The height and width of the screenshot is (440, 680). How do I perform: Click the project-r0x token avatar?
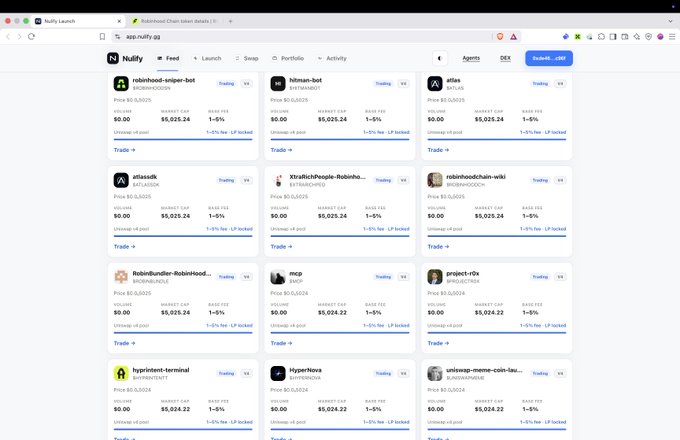pyautogui.click(x=435, y=277)
